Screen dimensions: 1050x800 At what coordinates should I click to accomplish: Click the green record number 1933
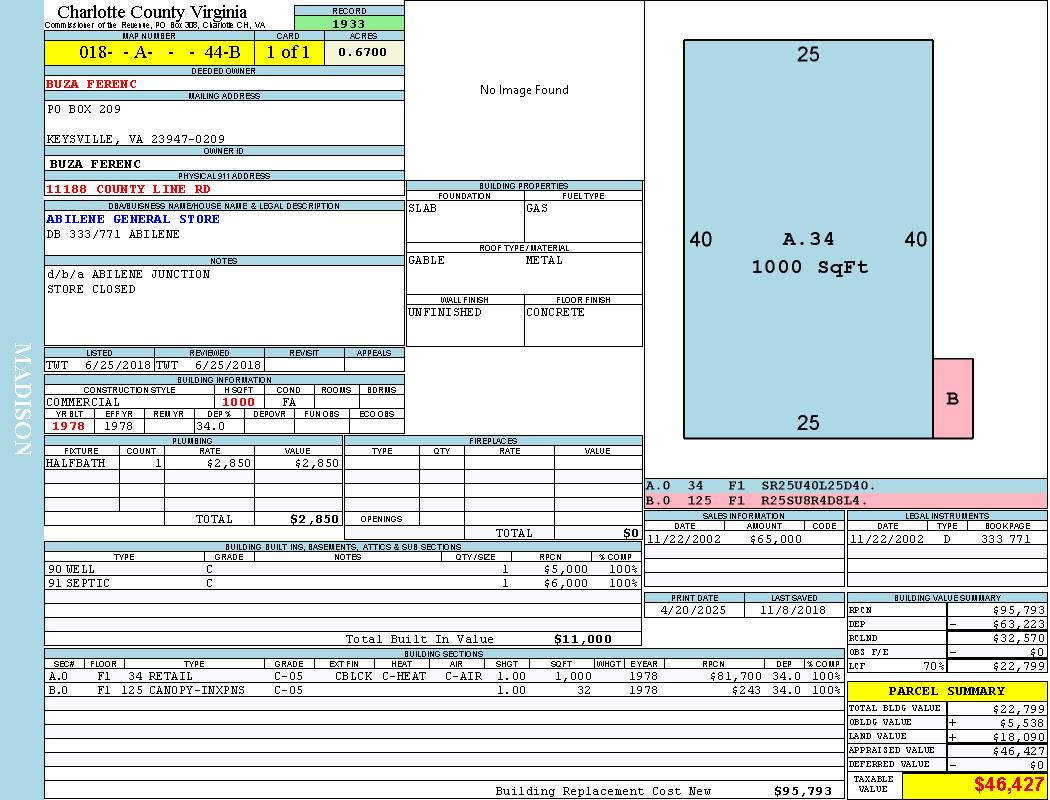coord(349,23)
